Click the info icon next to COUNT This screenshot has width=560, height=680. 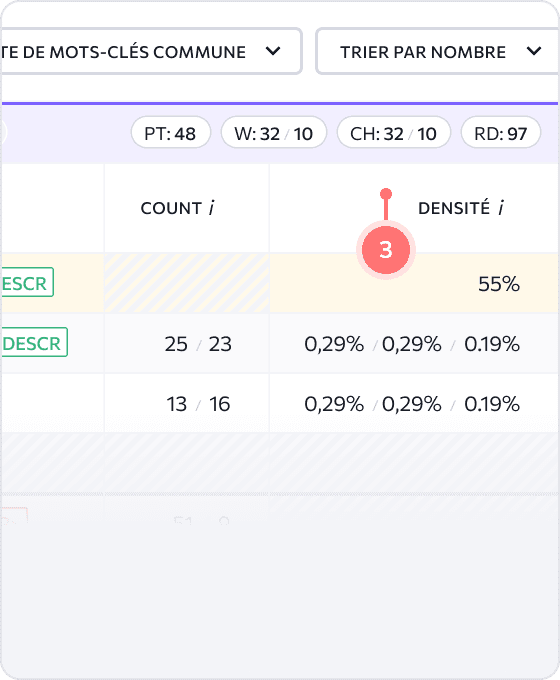click(212, 208)
